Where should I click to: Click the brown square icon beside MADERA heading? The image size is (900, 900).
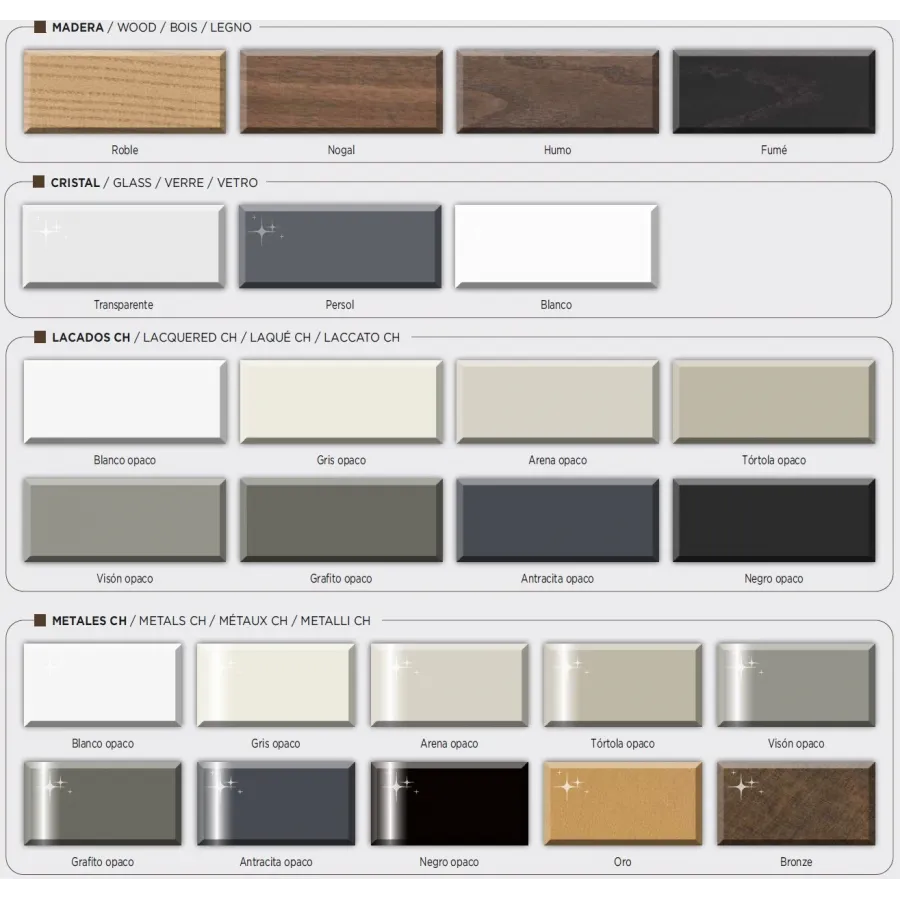[39, 27]
